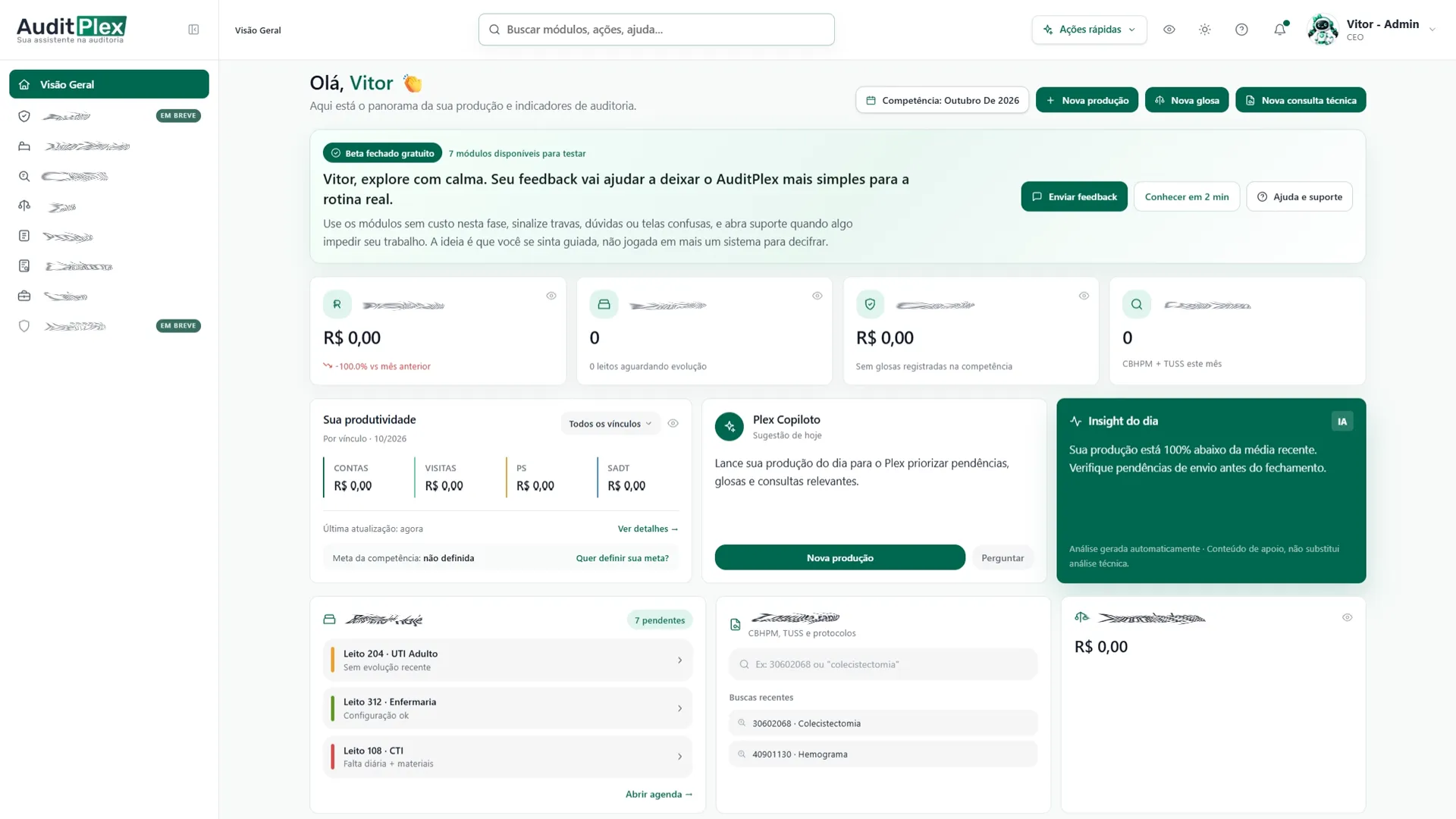Click Enviar feedback button
This screenshot has height=819, width=1456.
click(x=1074, y=196)
